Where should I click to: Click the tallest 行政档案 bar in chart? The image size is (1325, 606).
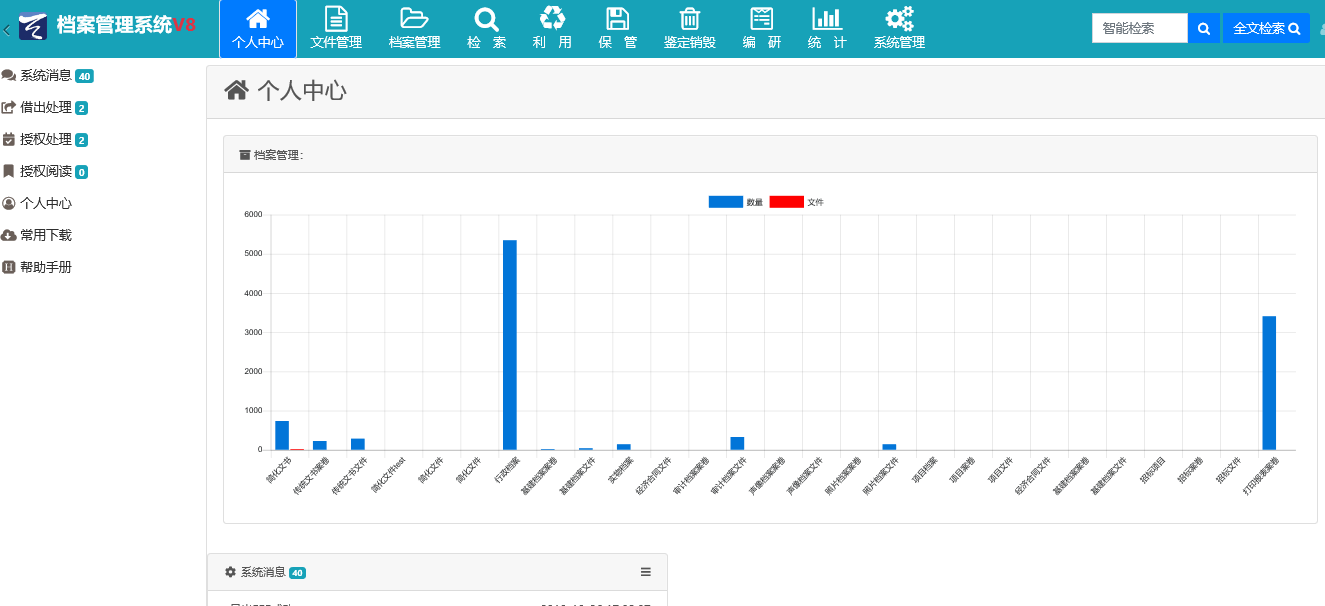(x=509, y=345)
